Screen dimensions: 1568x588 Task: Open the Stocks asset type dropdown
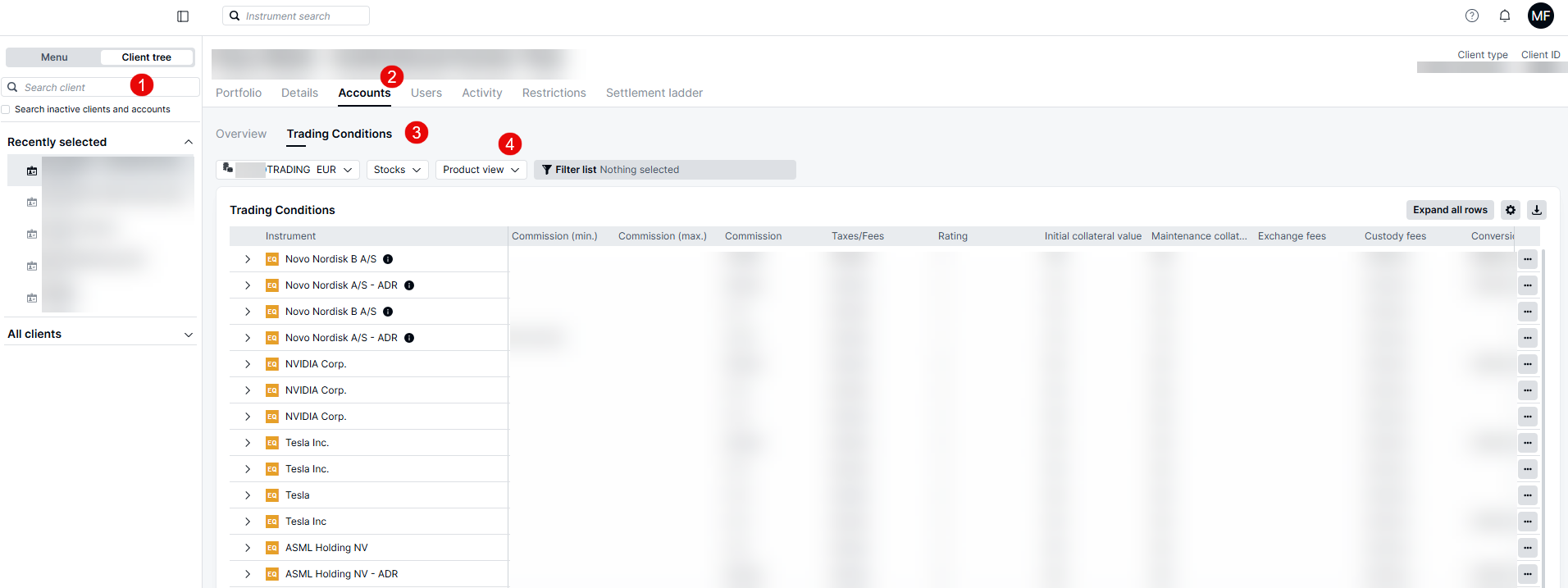click(397, 170)
